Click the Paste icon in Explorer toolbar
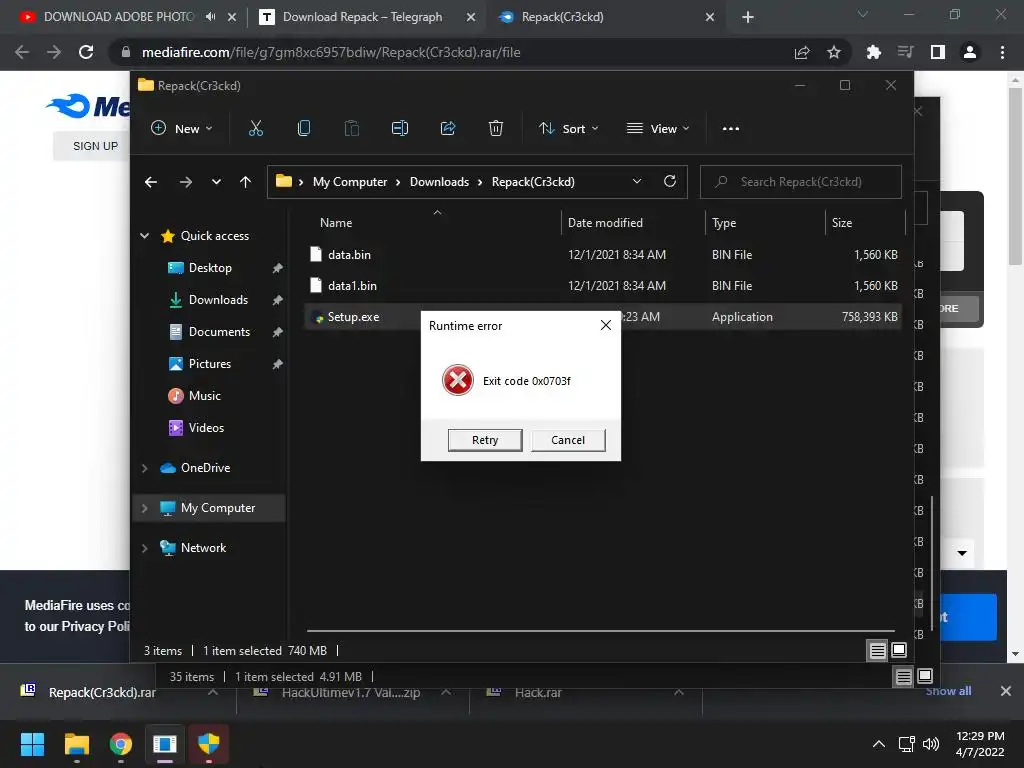The image size is (1024, 768). (x=351, y=129)
